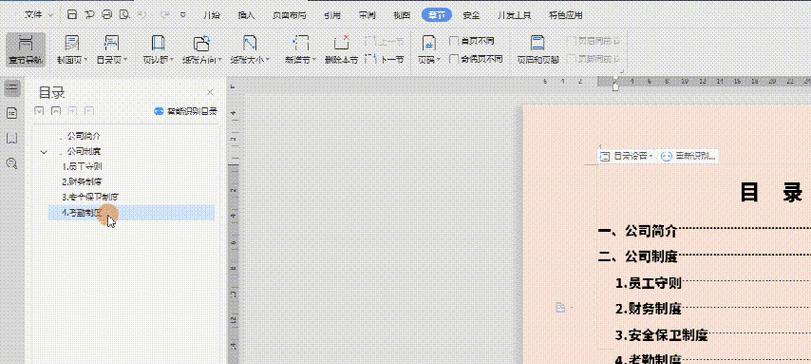Open the bookmark icon in left sidebar
811x364 pixels.
12,139
